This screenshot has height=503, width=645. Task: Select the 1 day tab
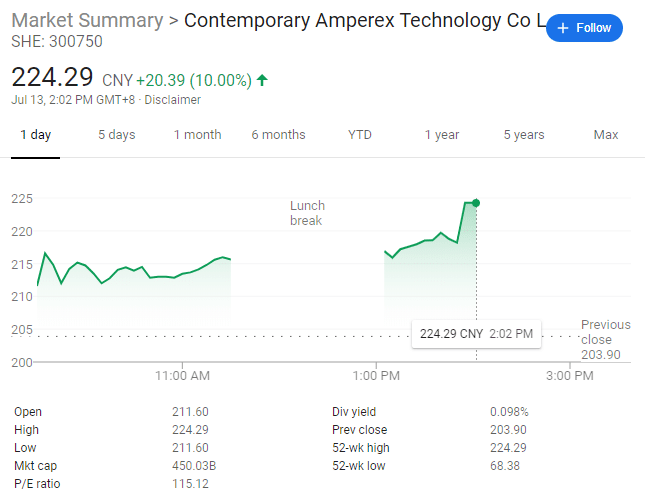[x=35, y=135]
